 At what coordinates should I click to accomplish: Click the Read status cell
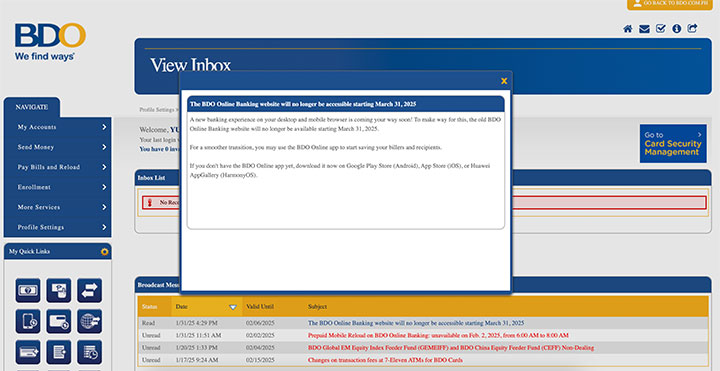148,323
